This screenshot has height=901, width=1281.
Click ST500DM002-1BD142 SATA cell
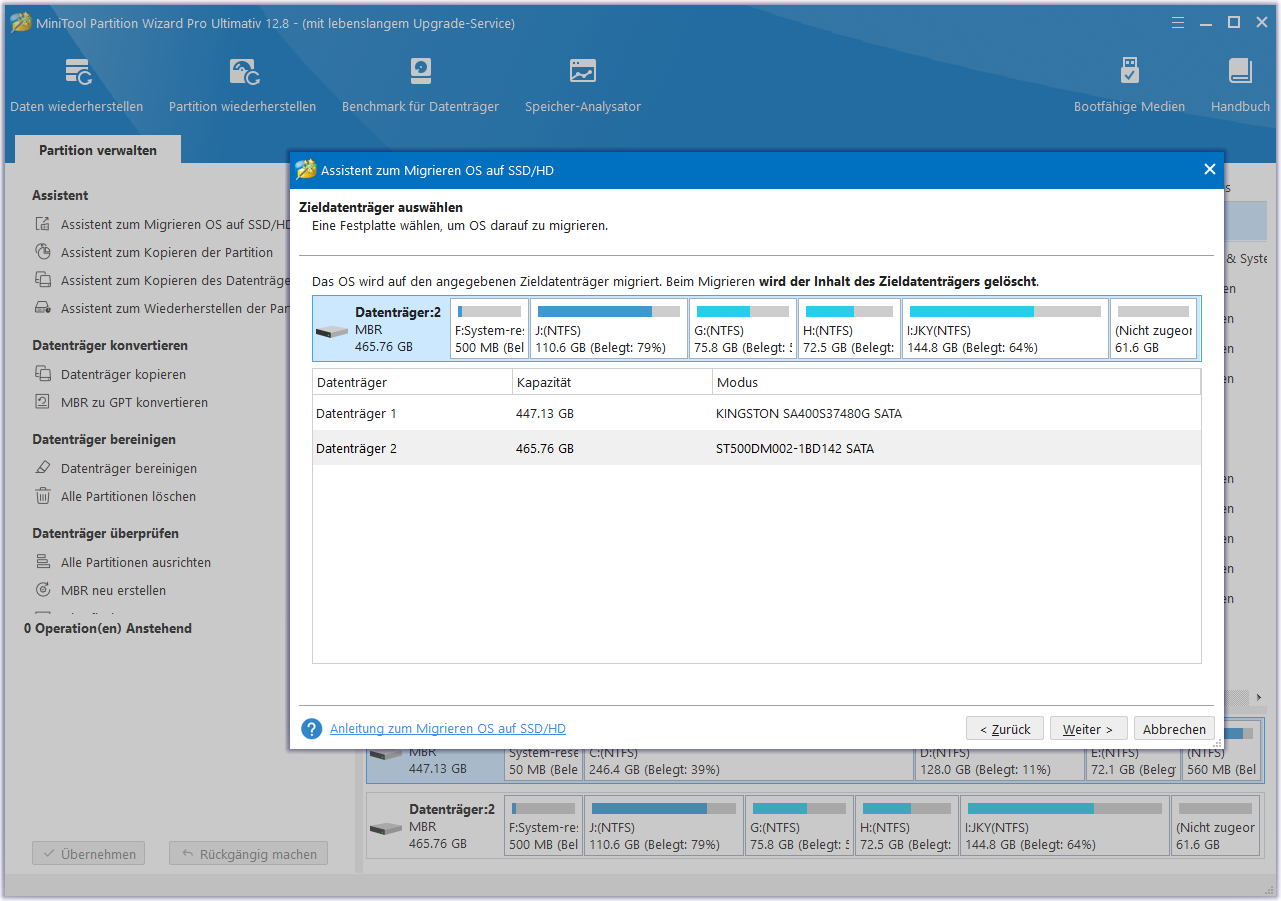point(795,449)
